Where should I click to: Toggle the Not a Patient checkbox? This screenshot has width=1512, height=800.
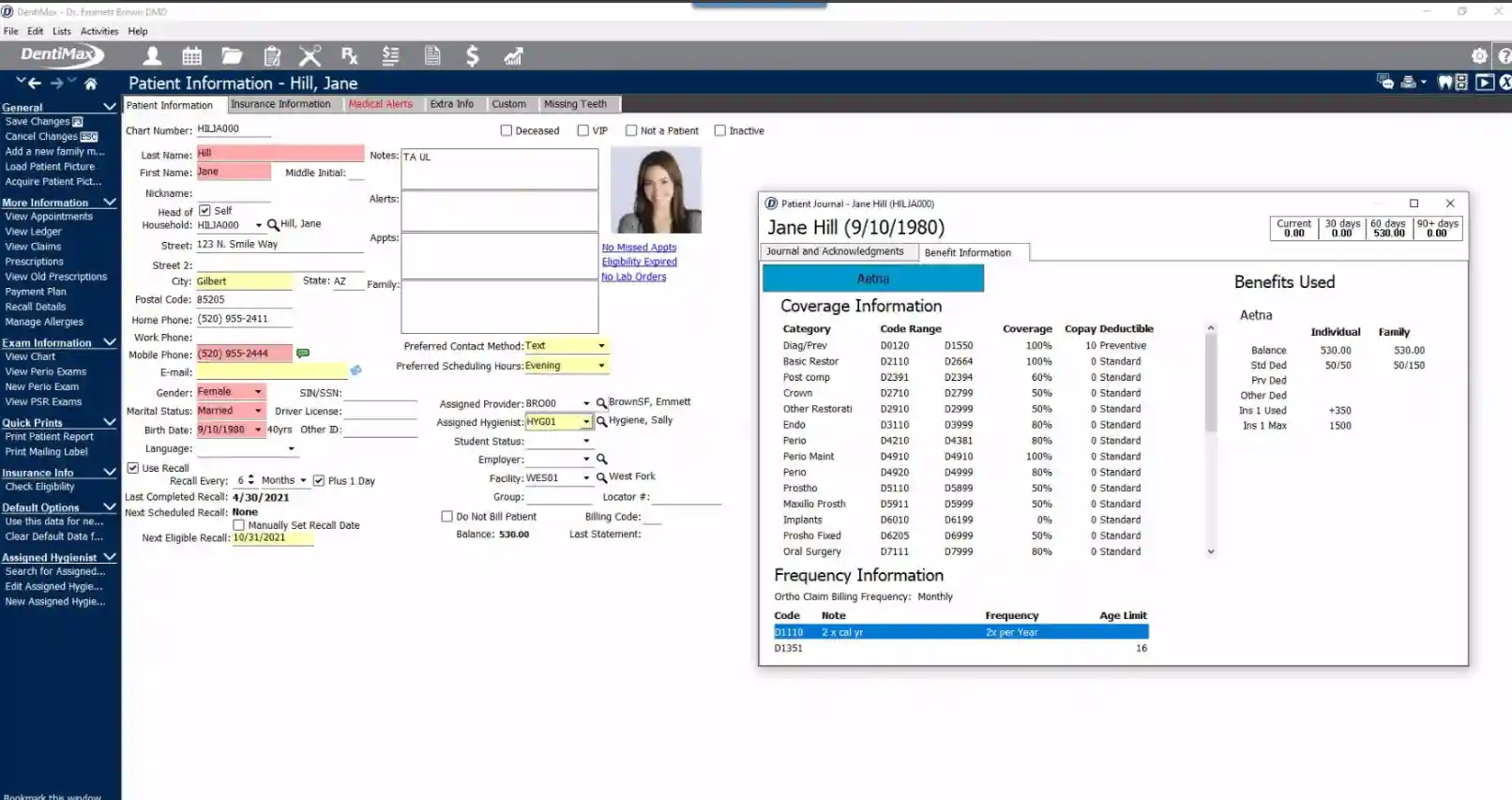tap(631, 130)
